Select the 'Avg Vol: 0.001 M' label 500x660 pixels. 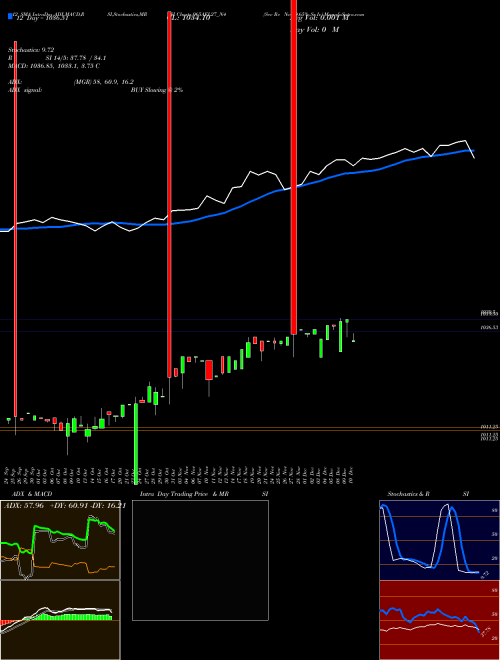[320, 18]
